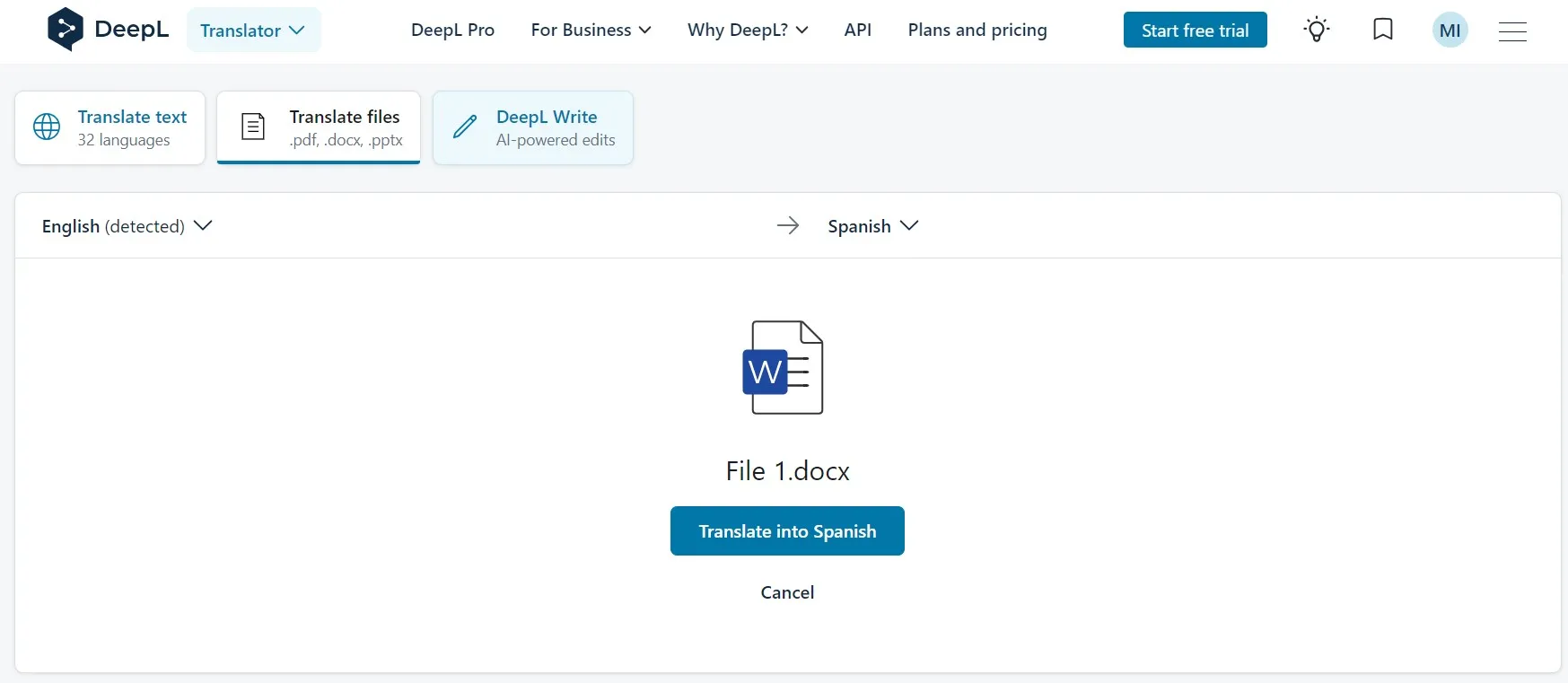Click the arrow between the languages
Image resolution: width=1568 pixels, height=683 pixels.
pyautogui.click(x=787, y=225)
